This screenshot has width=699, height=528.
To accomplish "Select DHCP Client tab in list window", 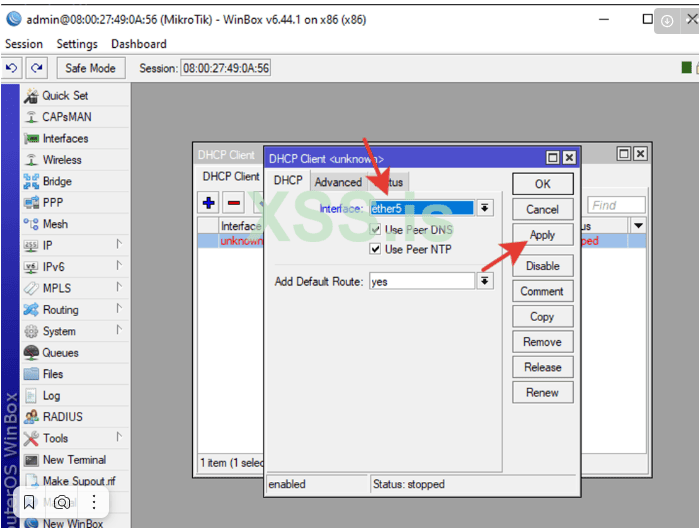I will click(x=230, y=177).
